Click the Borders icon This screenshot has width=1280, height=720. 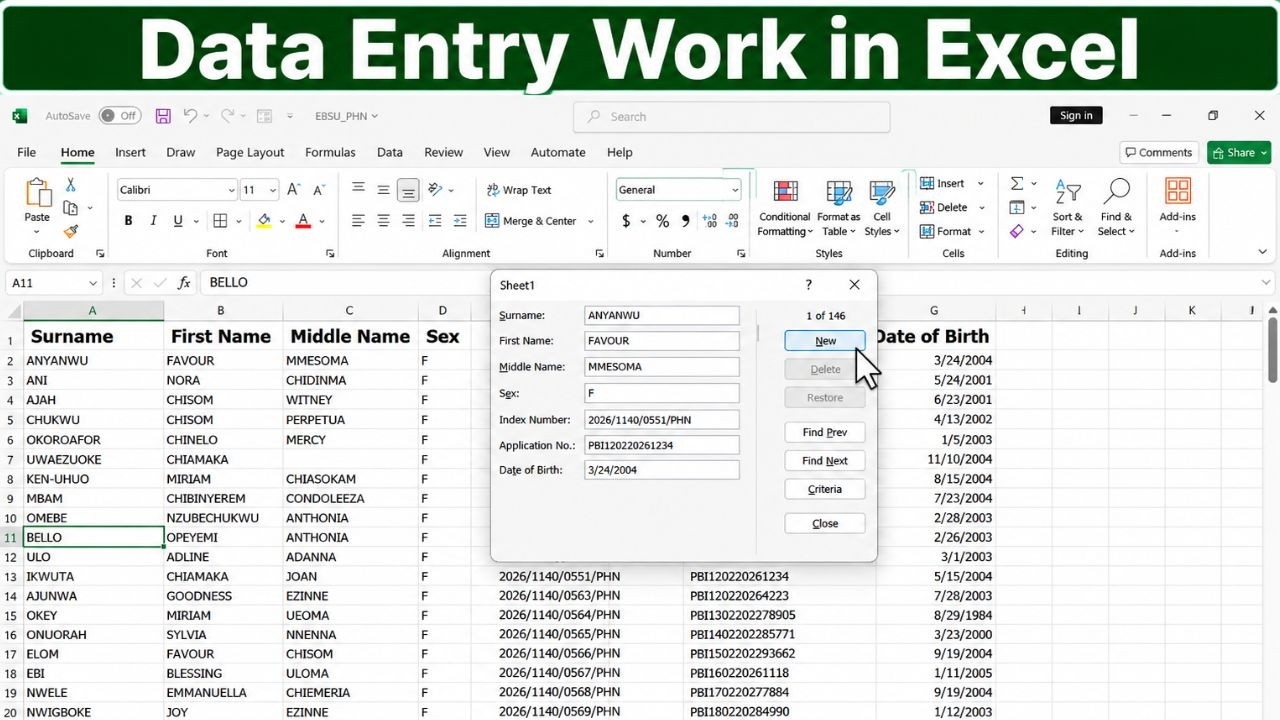(x=220, y=221)
